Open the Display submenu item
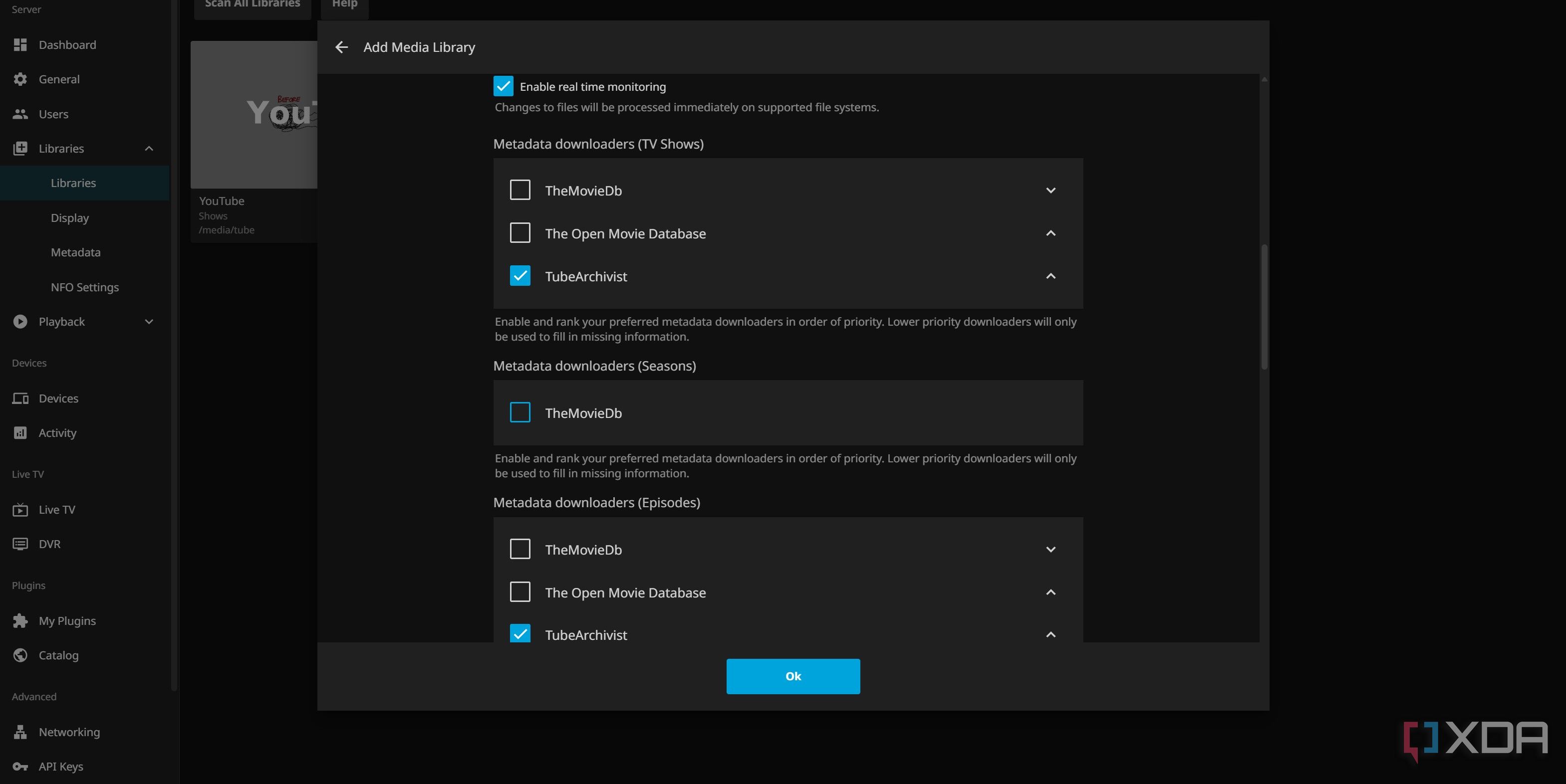 click(84, 218)
